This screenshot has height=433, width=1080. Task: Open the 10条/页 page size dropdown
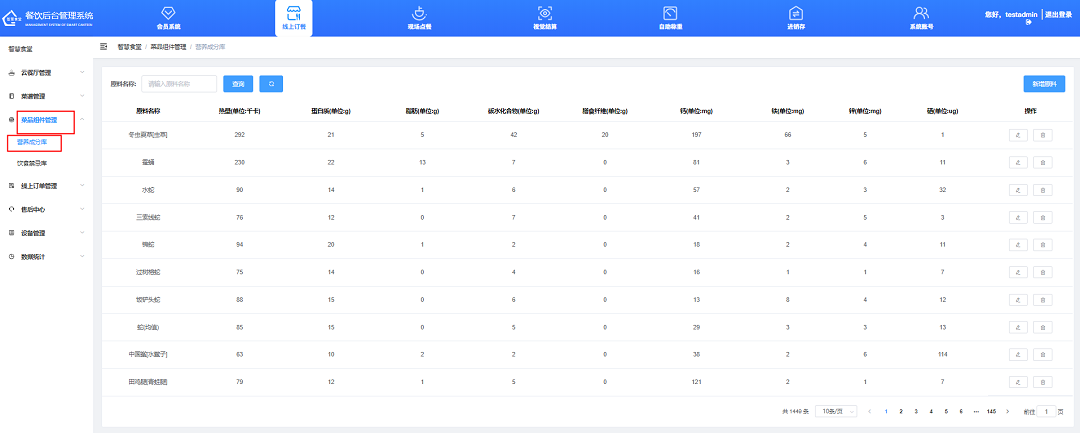click(835, 411)
